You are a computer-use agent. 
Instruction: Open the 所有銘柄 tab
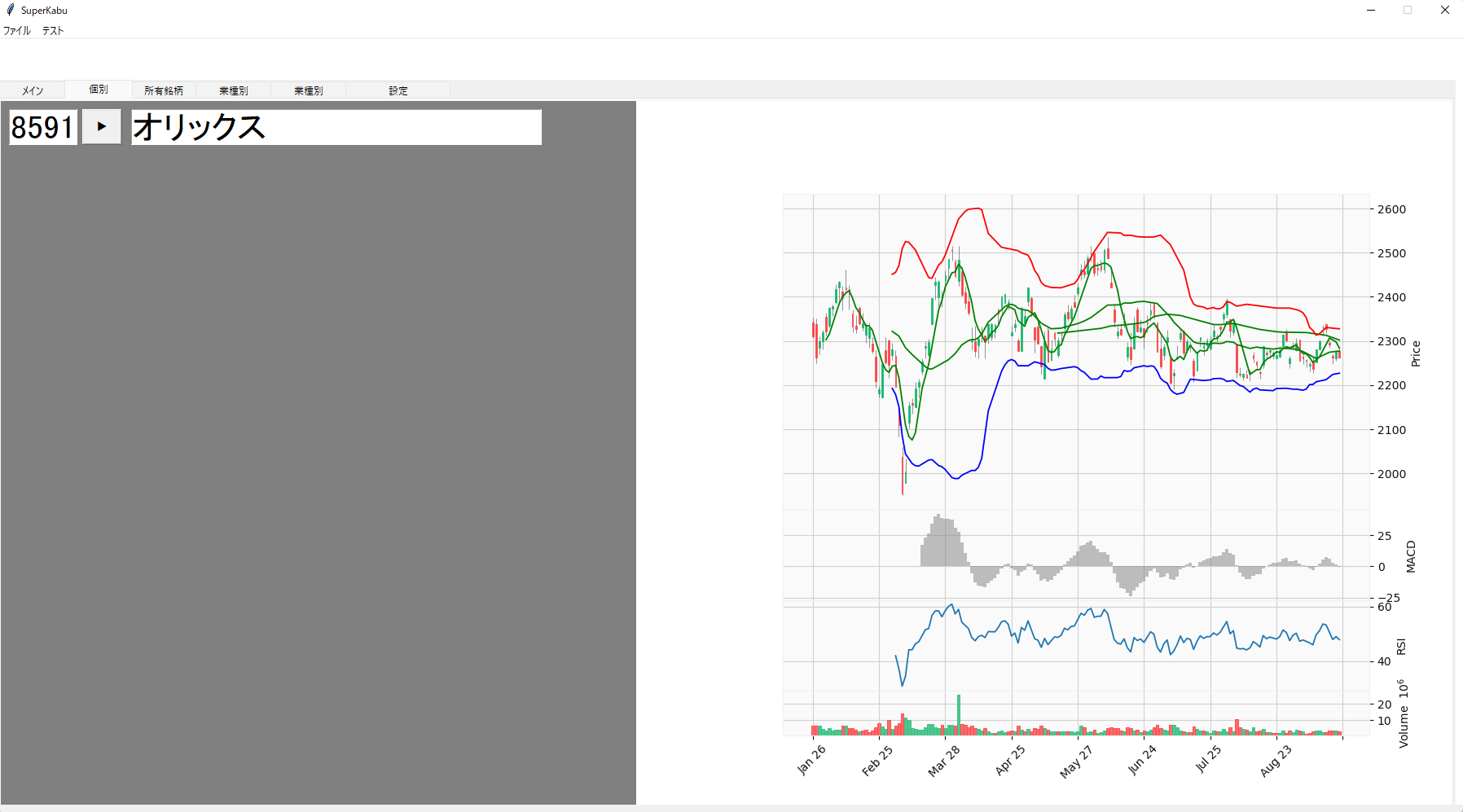tap(164, 90)
